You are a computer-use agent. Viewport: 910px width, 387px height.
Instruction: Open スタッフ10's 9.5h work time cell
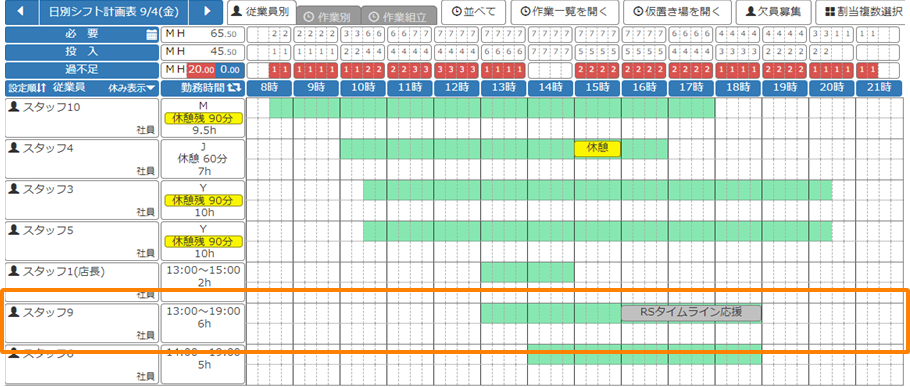coord(203,118)
